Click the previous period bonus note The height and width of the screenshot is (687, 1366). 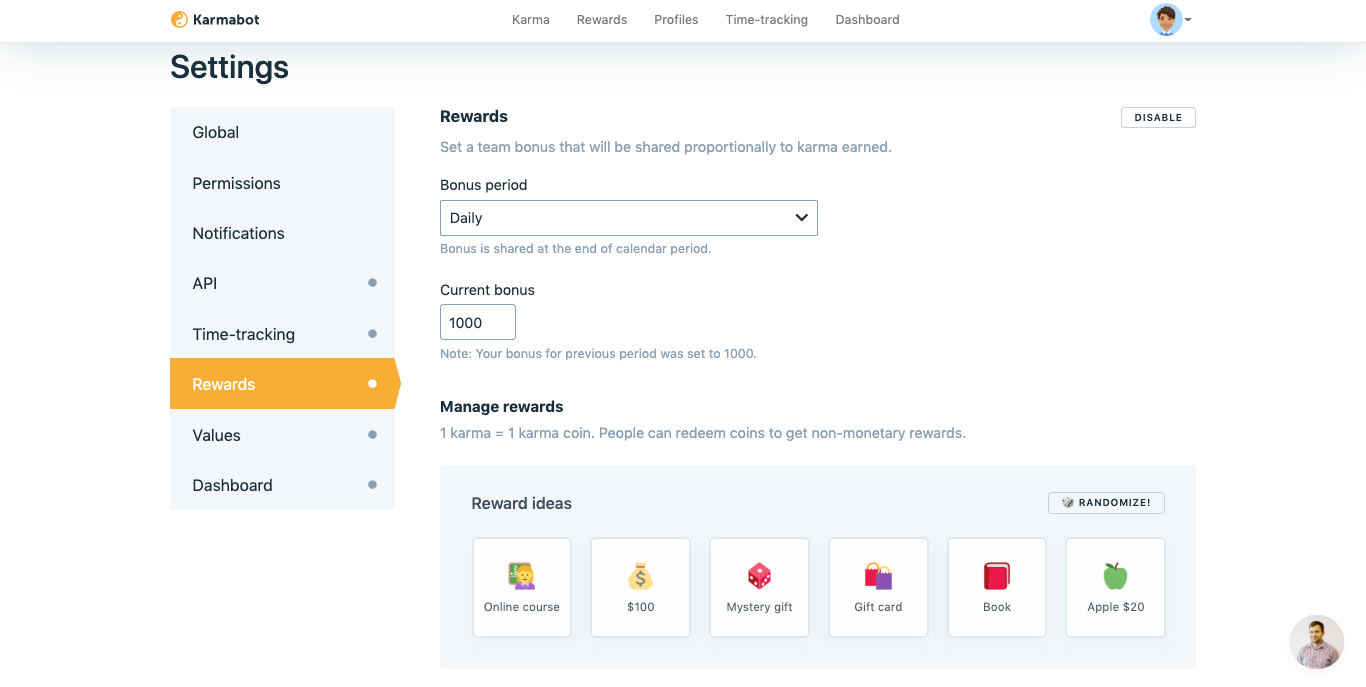coord(598,354)
